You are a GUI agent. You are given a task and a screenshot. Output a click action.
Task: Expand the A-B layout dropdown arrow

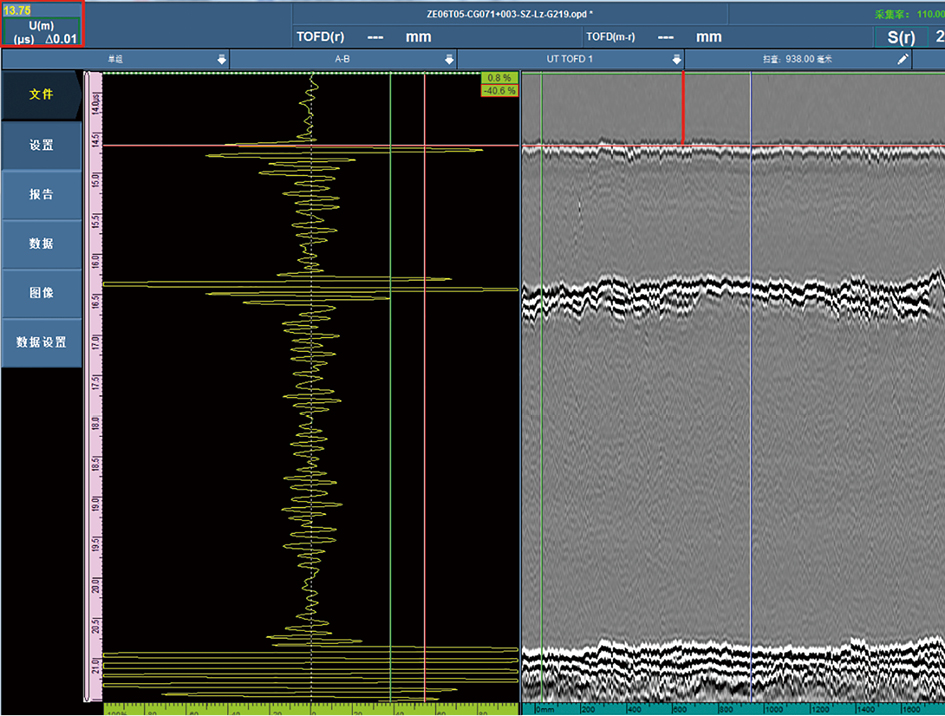449,60
